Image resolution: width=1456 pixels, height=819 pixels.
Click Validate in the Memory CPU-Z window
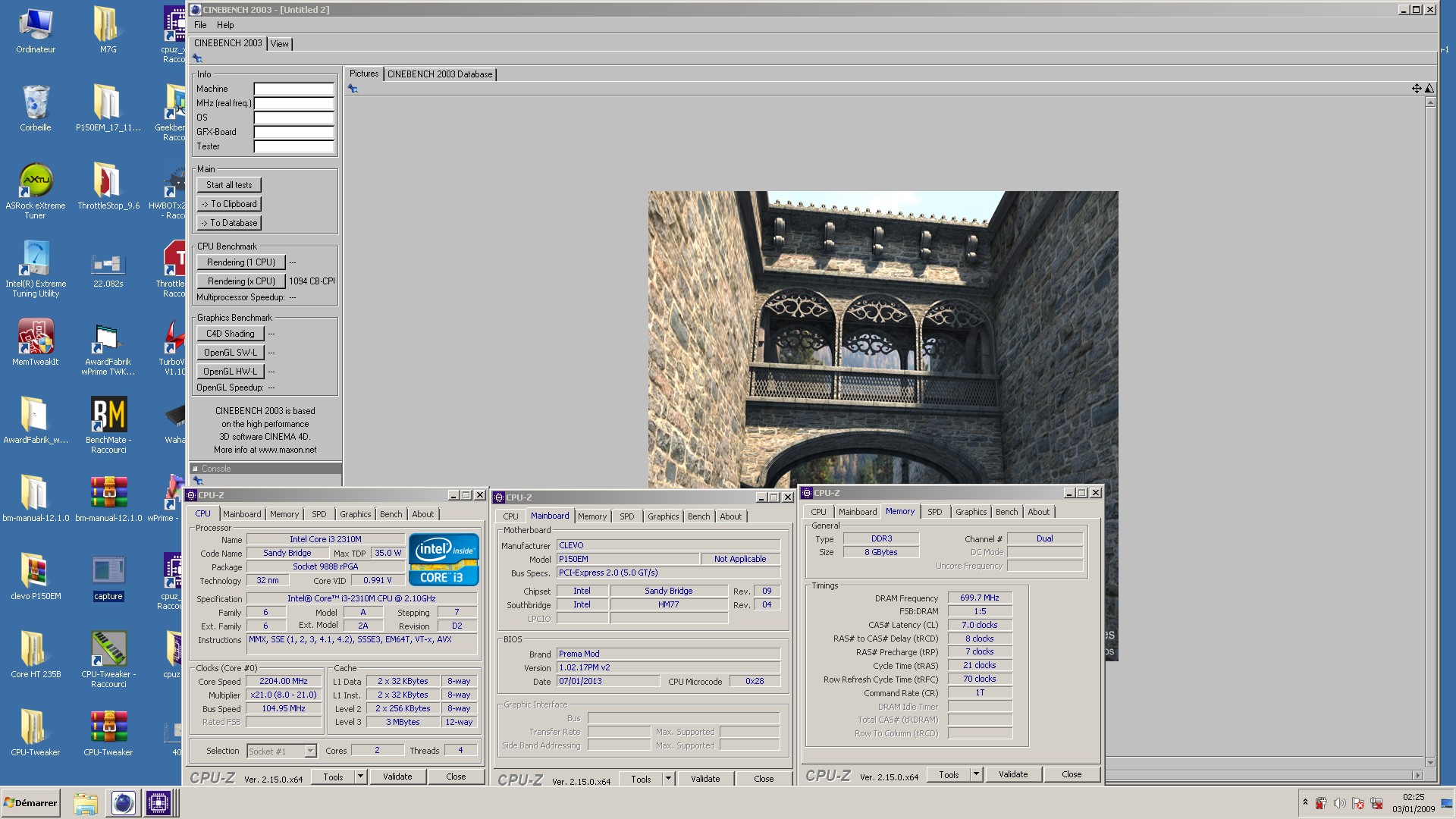(x=1013, y=774)
